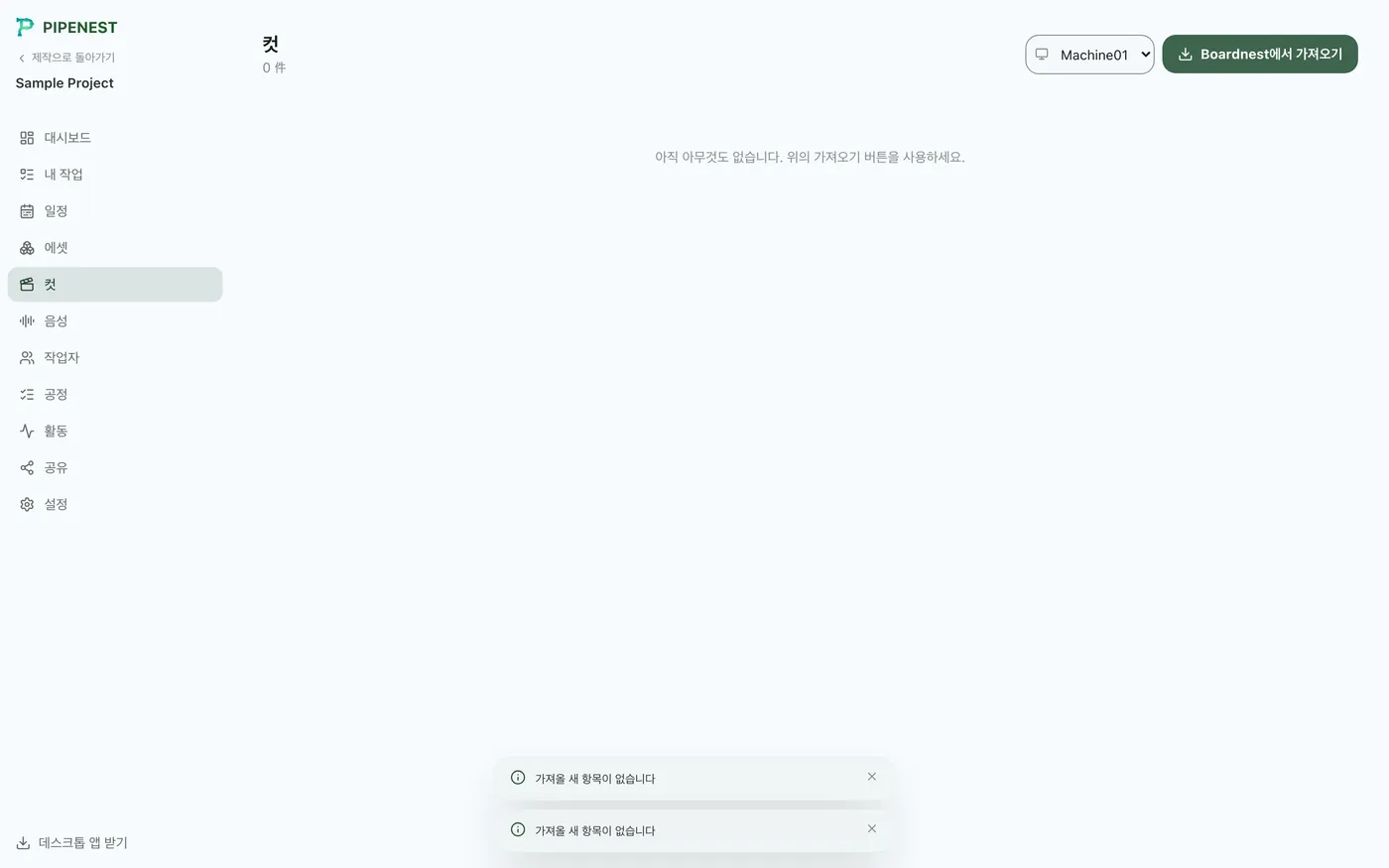Image resolution: width=1389 pixels, height=868 pixels.
Task: Click info icon on the lower toast notification
Action: [518, 829]
